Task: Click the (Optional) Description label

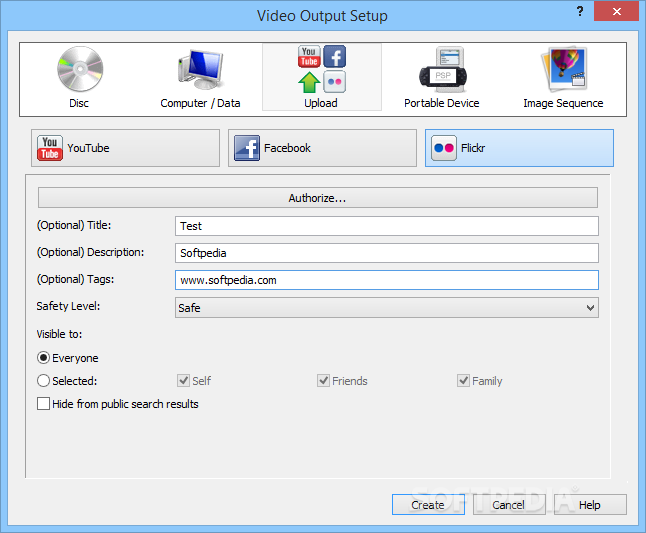Action: 91,252
